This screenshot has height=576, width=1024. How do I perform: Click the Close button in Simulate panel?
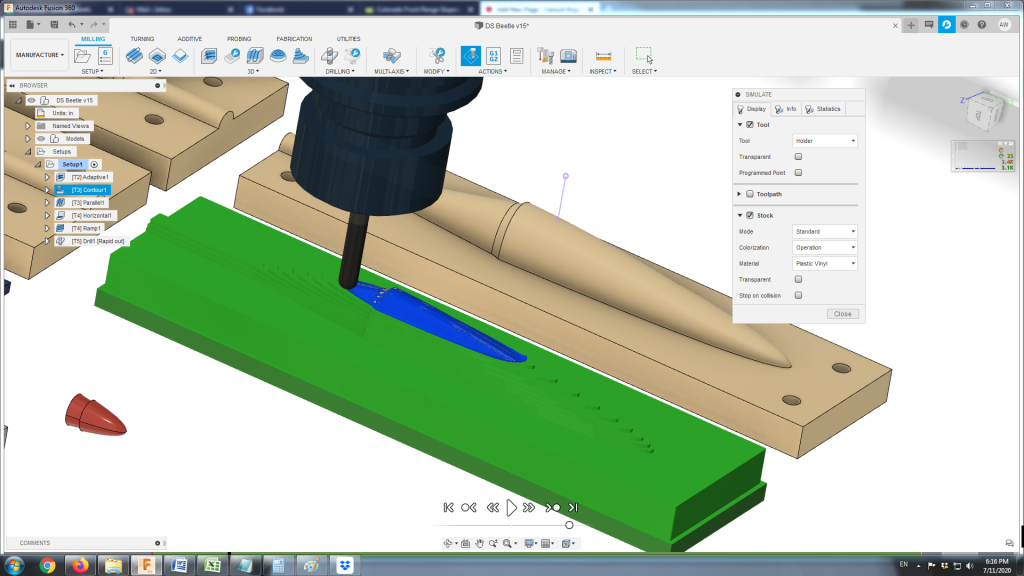pos(842,313)
